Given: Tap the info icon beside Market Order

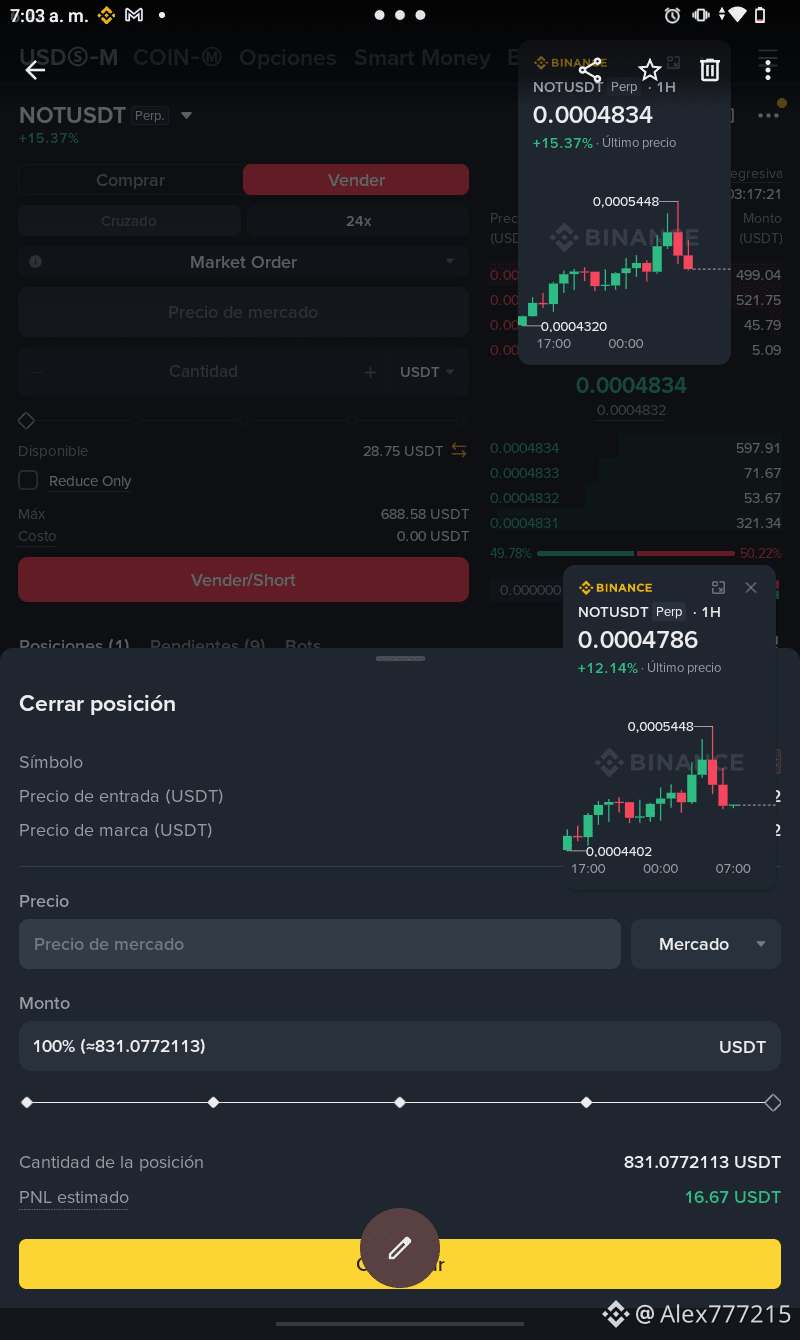Looking at the screenshot, I should pyautogui.click(x=36, y=262).
